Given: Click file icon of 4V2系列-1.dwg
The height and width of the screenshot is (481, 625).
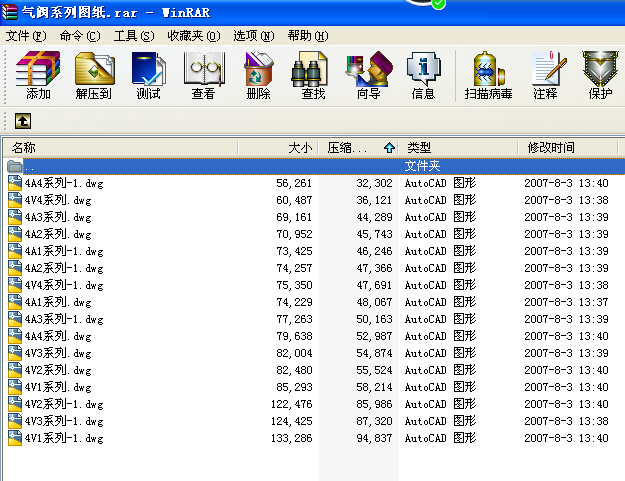Looking at the screenshot, I should click(x=15, y=404).
